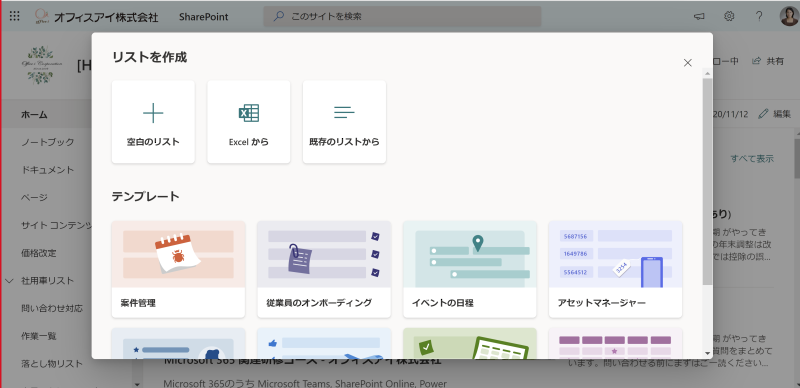The height and width of the screenshot is (388, 800).
Task: Click the このサイトを検索 search box
Action: click(402, 16)
